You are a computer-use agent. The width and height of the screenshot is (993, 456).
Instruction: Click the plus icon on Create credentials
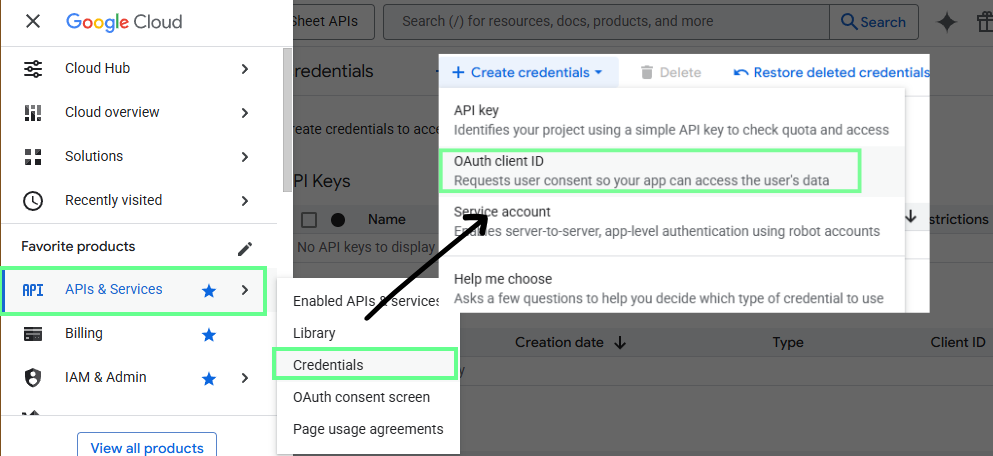pyautogui.click(x=458, y=73)
